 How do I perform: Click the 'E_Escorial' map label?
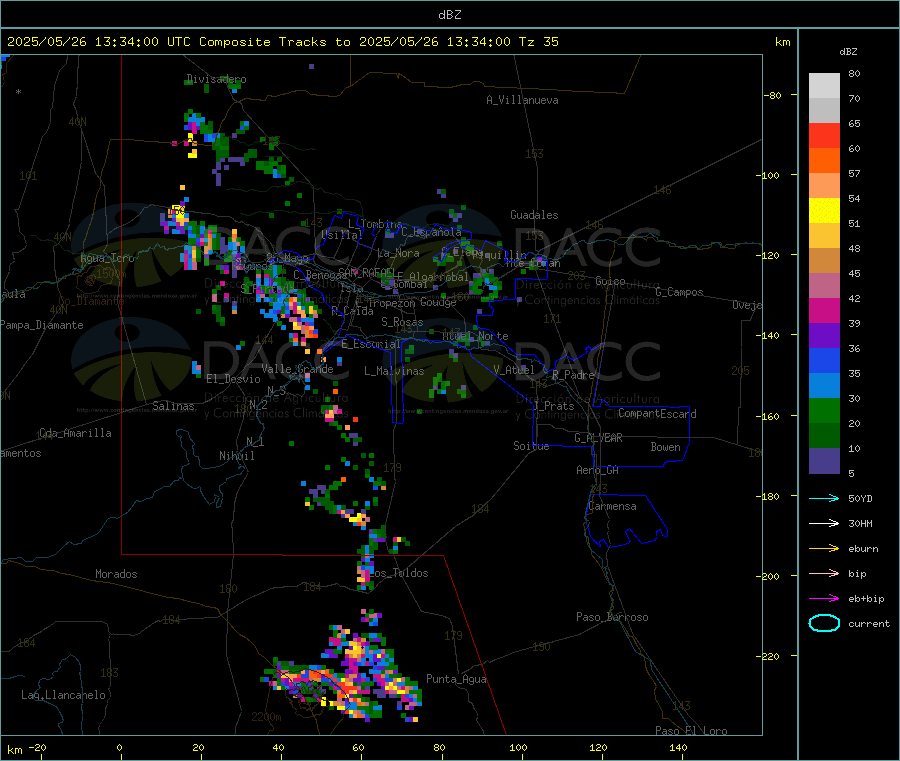371,344
